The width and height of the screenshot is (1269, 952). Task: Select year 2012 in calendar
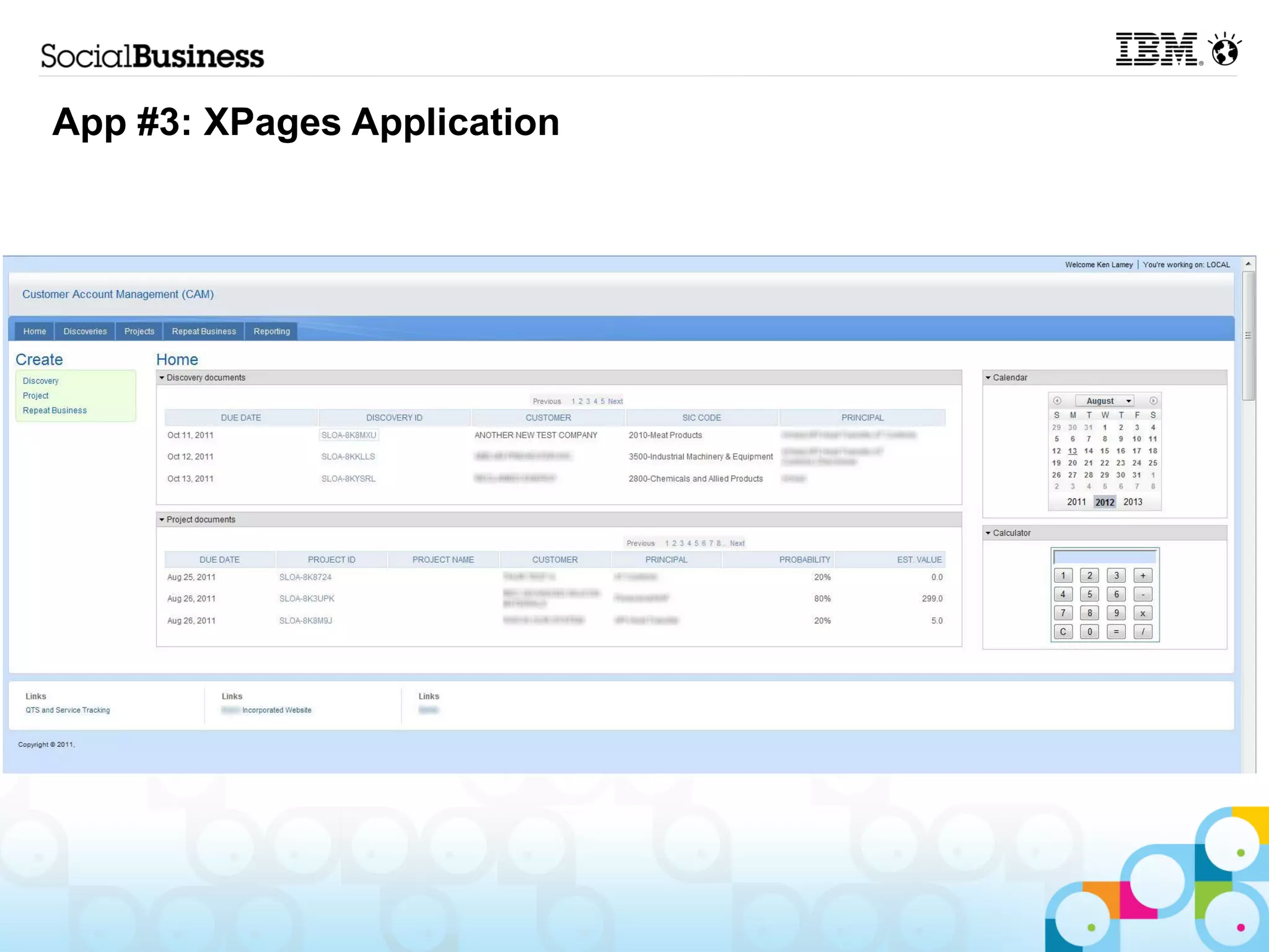[1105, 502]
